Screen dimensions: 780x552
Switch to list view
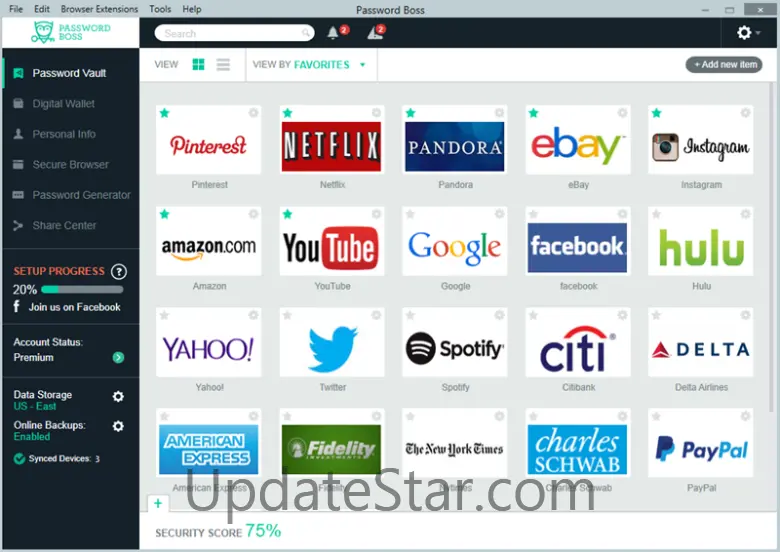[223, 64]
